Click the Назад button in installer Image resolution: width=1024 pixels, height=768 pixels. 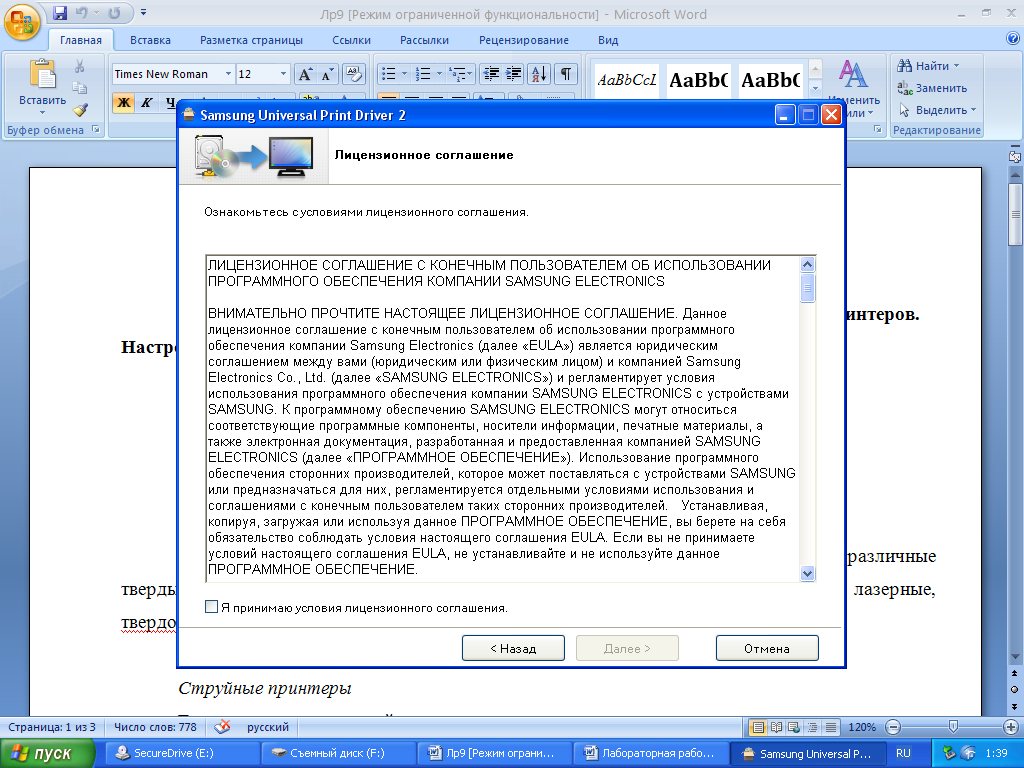coord(513,648)
